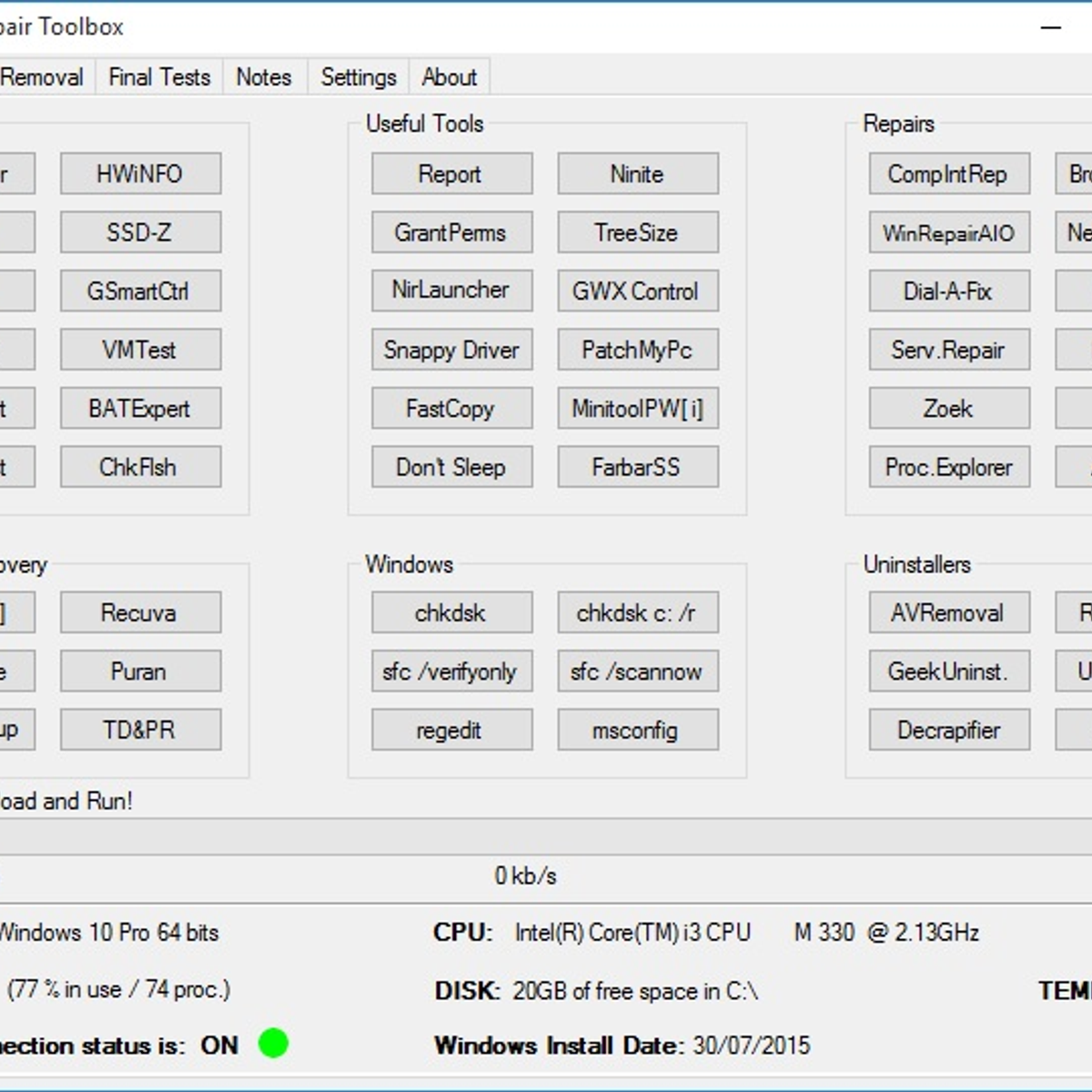
Task: Open NirLauncher
Action: pos(451,291)
